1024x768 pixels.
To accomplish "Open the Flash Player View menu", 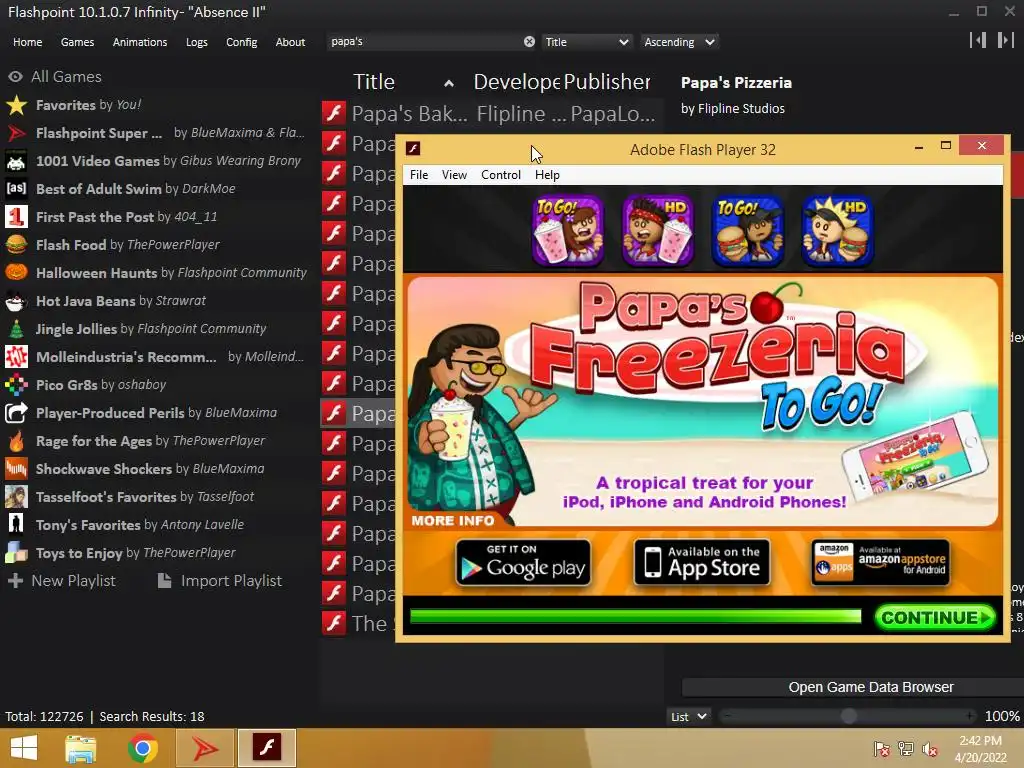I will (x=454, y=175).
